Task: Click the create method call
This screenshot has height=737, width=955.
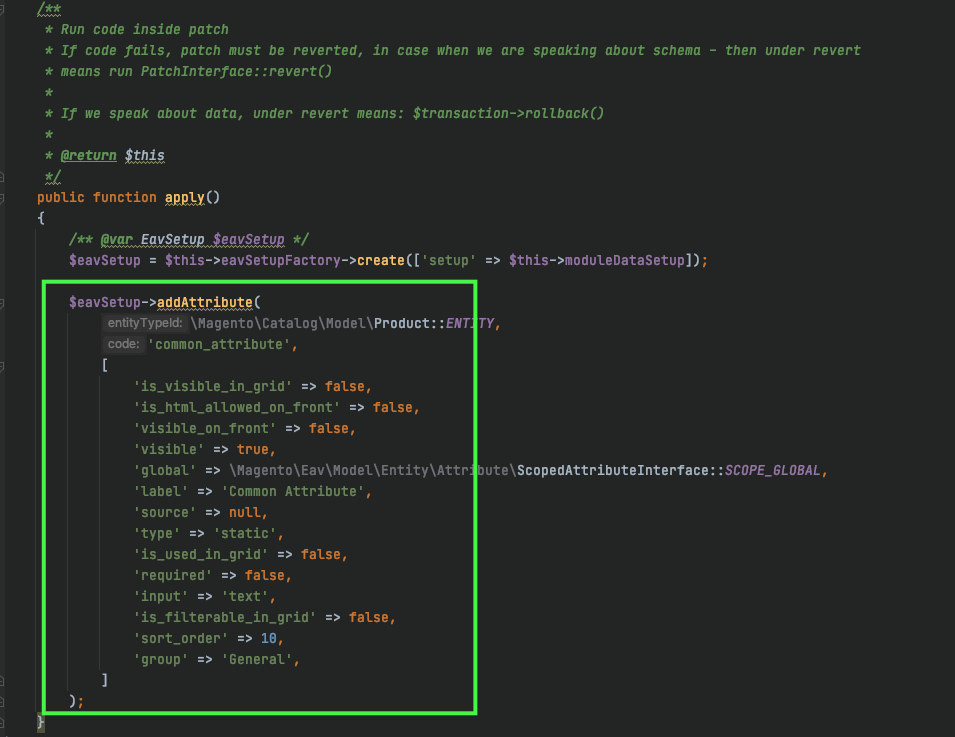Action: click(381, 261)
